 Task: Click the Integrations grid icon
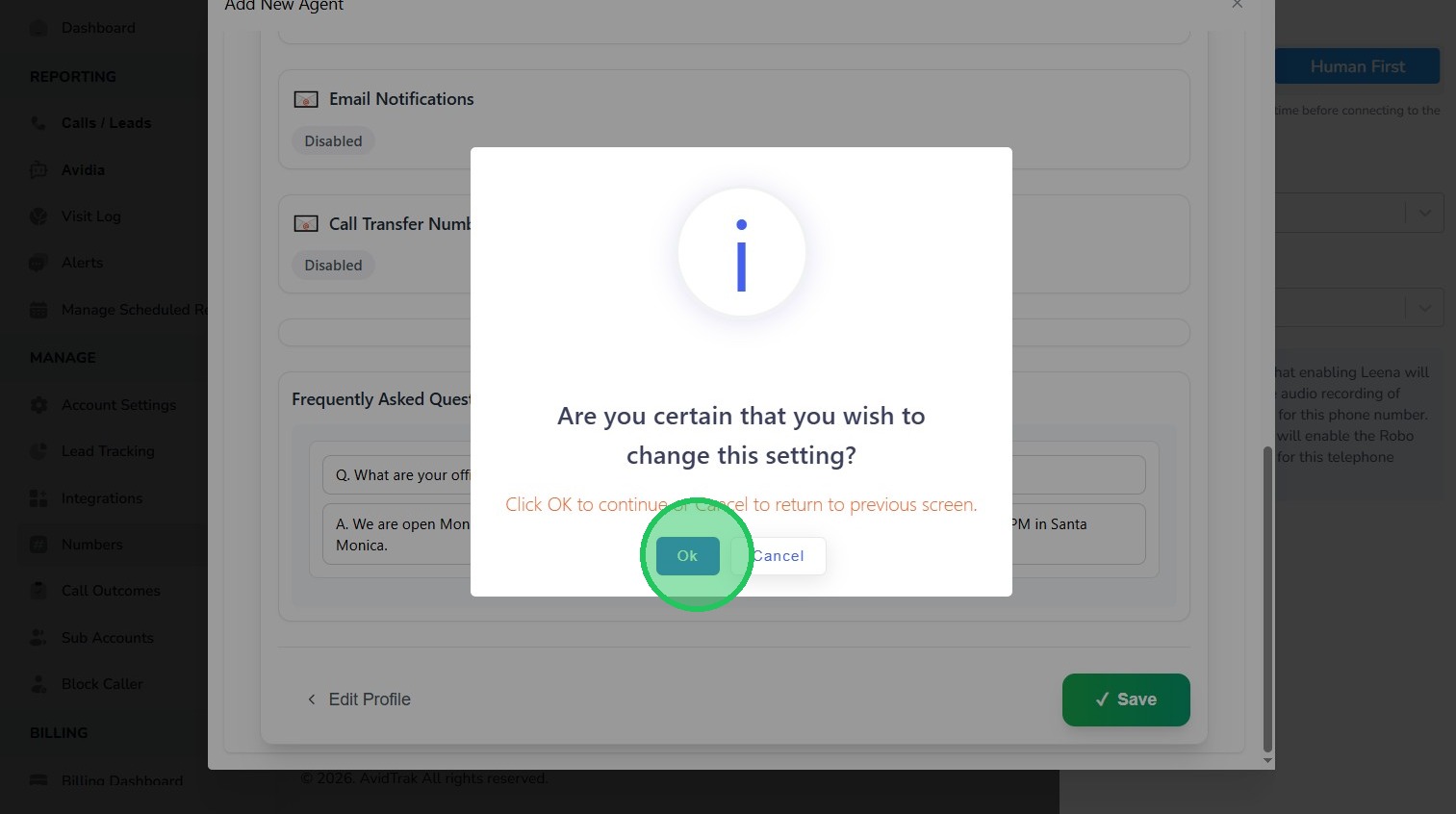click(38, 498)
